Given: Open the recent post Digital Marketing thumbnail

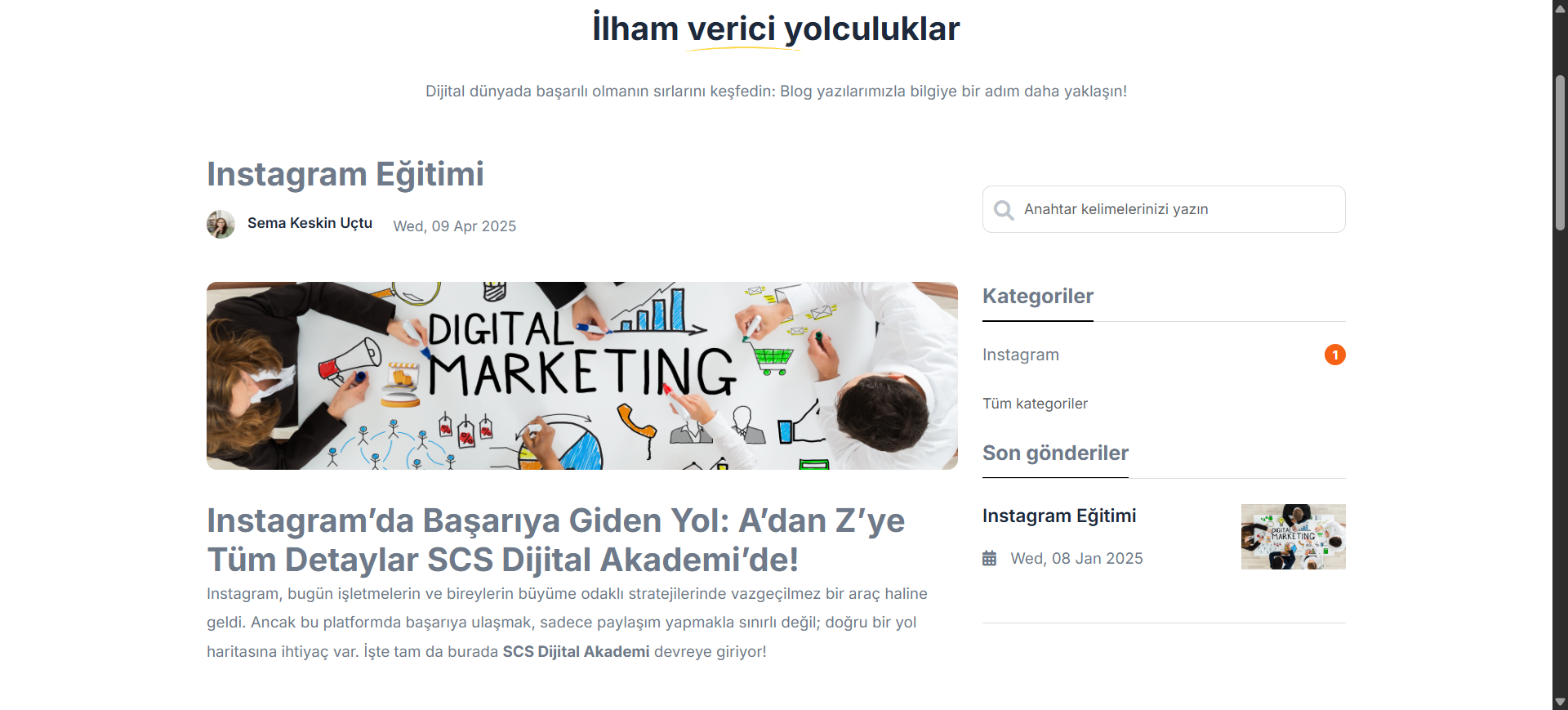Looking at the screenshot, I should point(1294,537).
